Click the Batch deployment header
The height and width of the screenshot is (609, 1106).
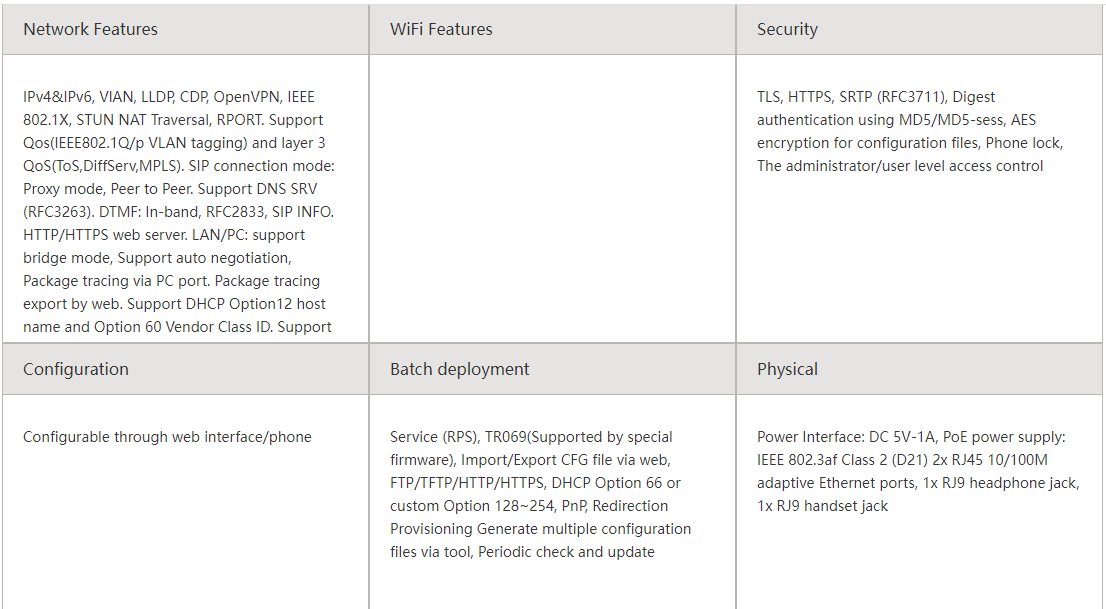[552, 369]
